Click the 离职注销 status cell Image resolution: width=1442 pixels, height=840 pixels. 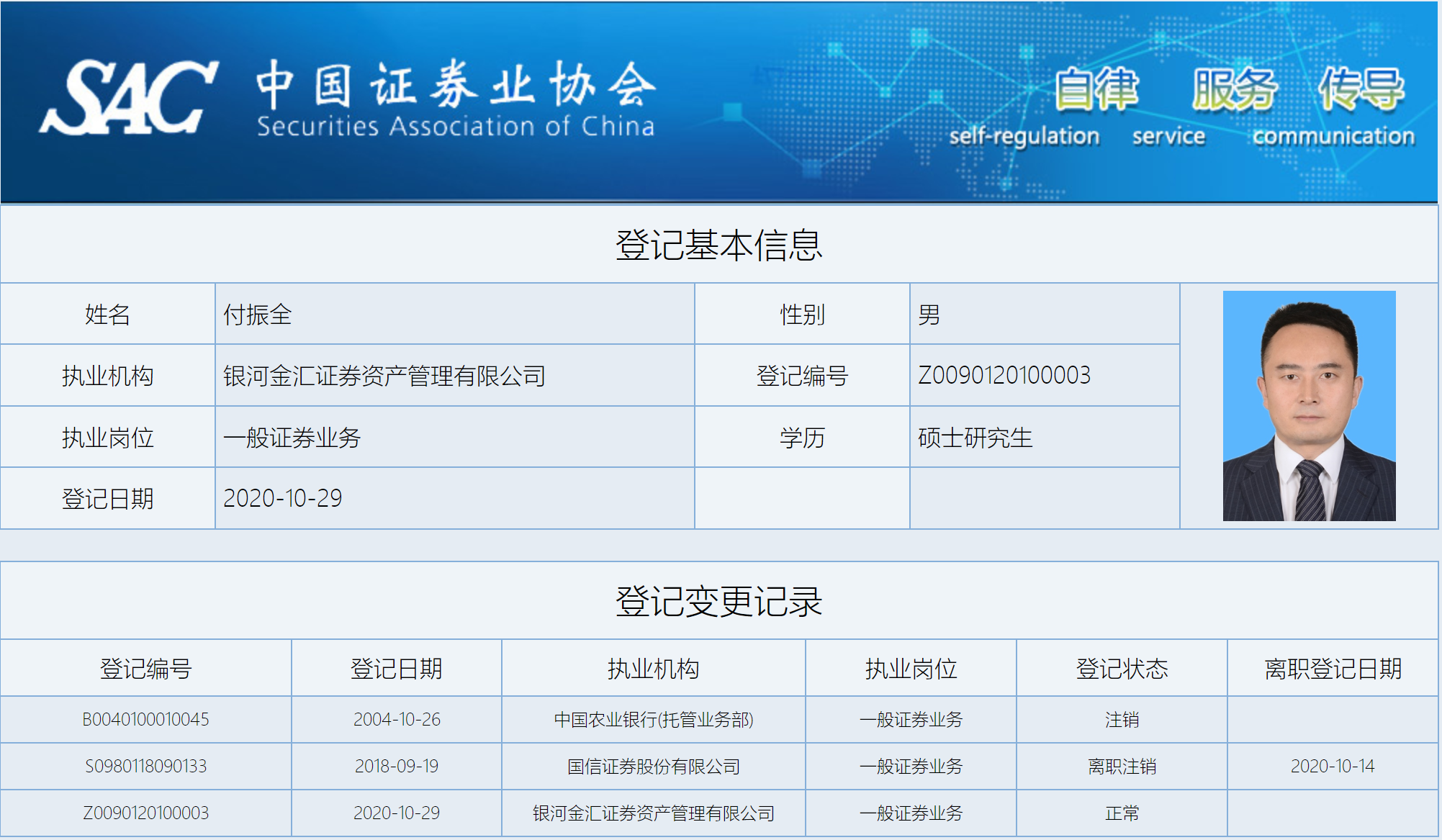tap(1121, 767)
